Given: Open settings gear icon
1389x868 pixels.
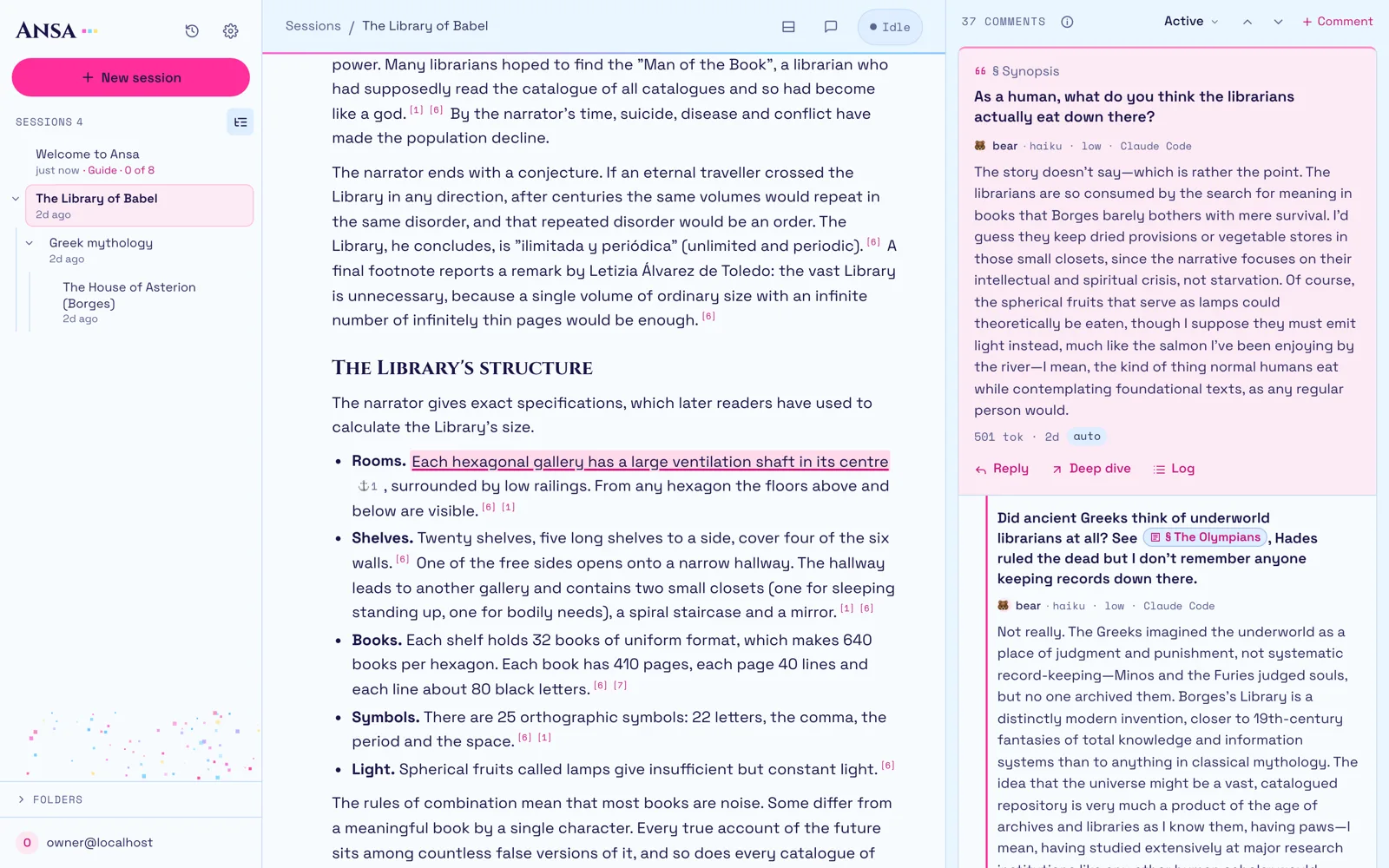Looking at the screenshot, I should [x=231, y=31].
